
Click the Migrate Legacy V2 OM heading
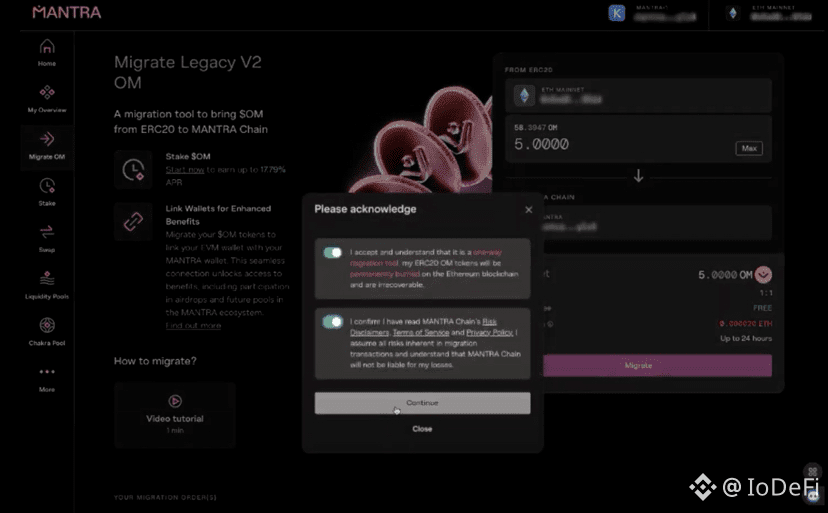pyautogui.click(x=188, y=72)
